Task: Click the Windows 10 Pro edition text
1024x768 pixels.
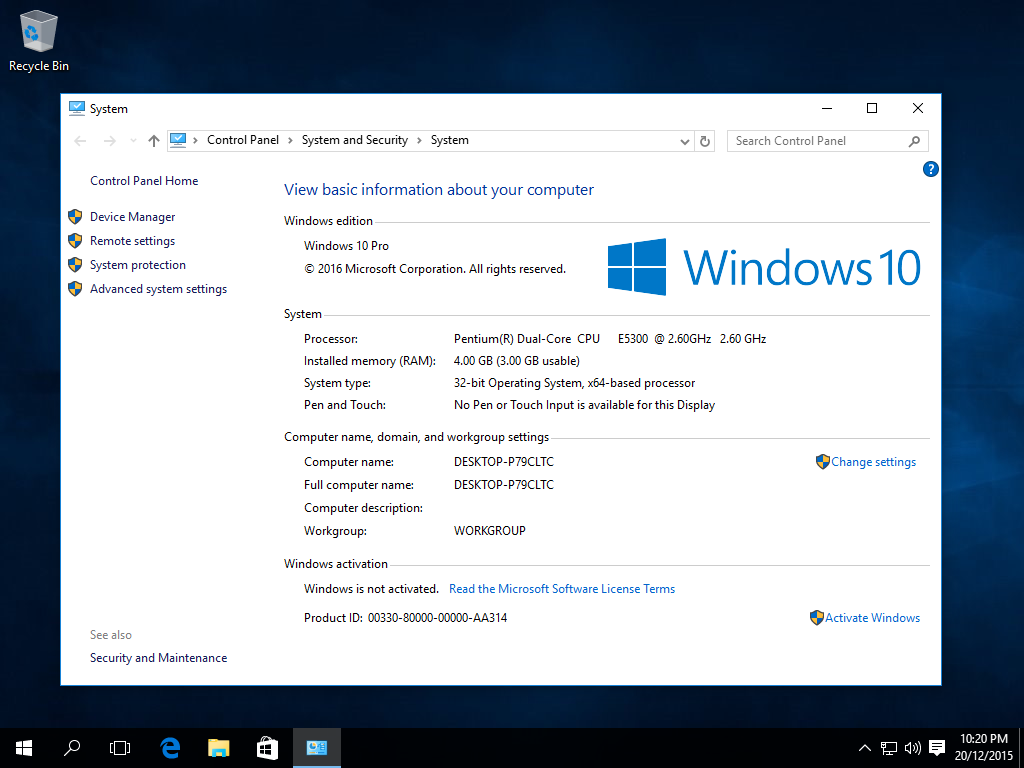Action: 346,246
